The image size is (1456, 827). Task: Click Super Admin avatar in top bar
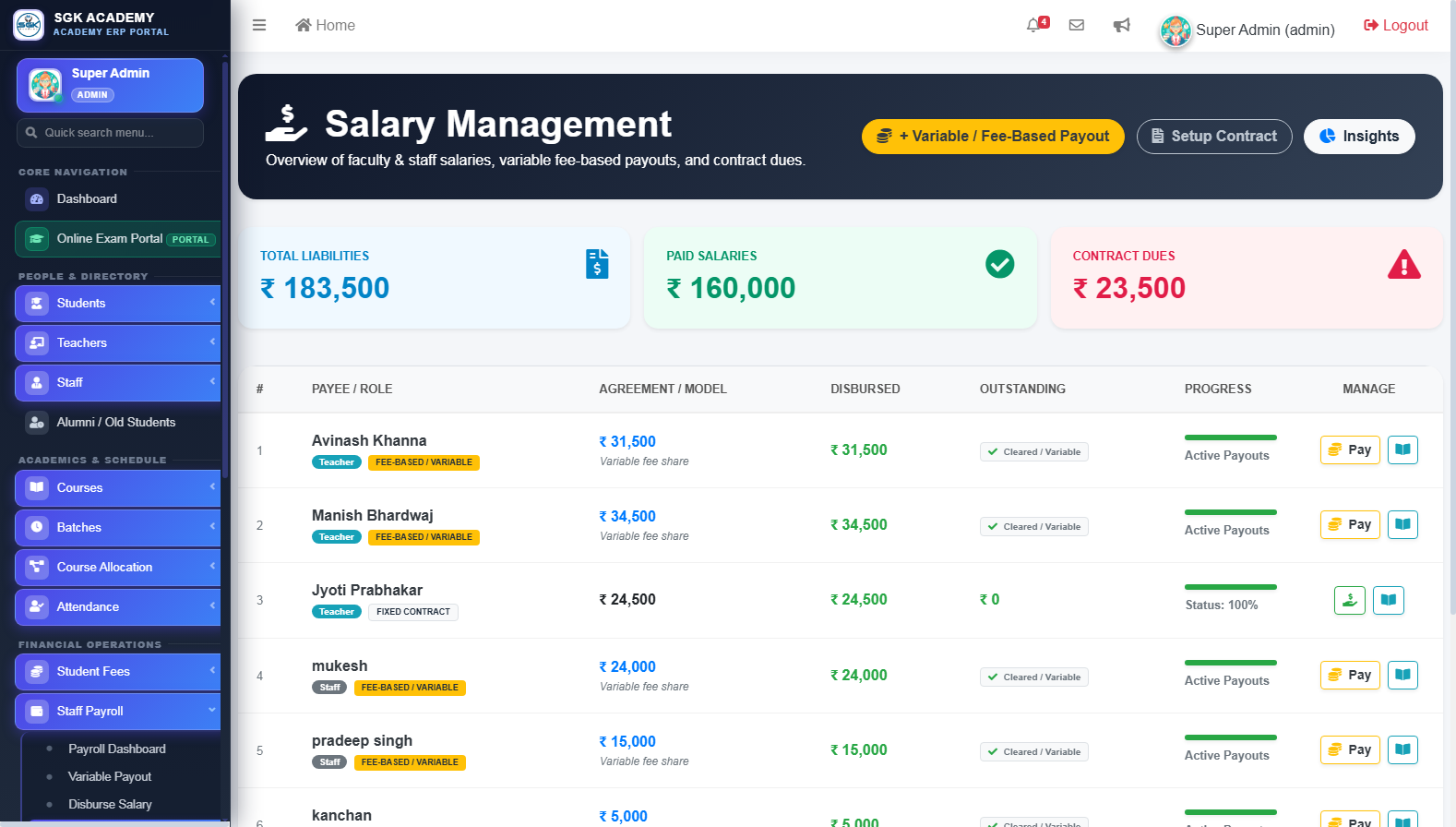click(x=1176, y=30)
